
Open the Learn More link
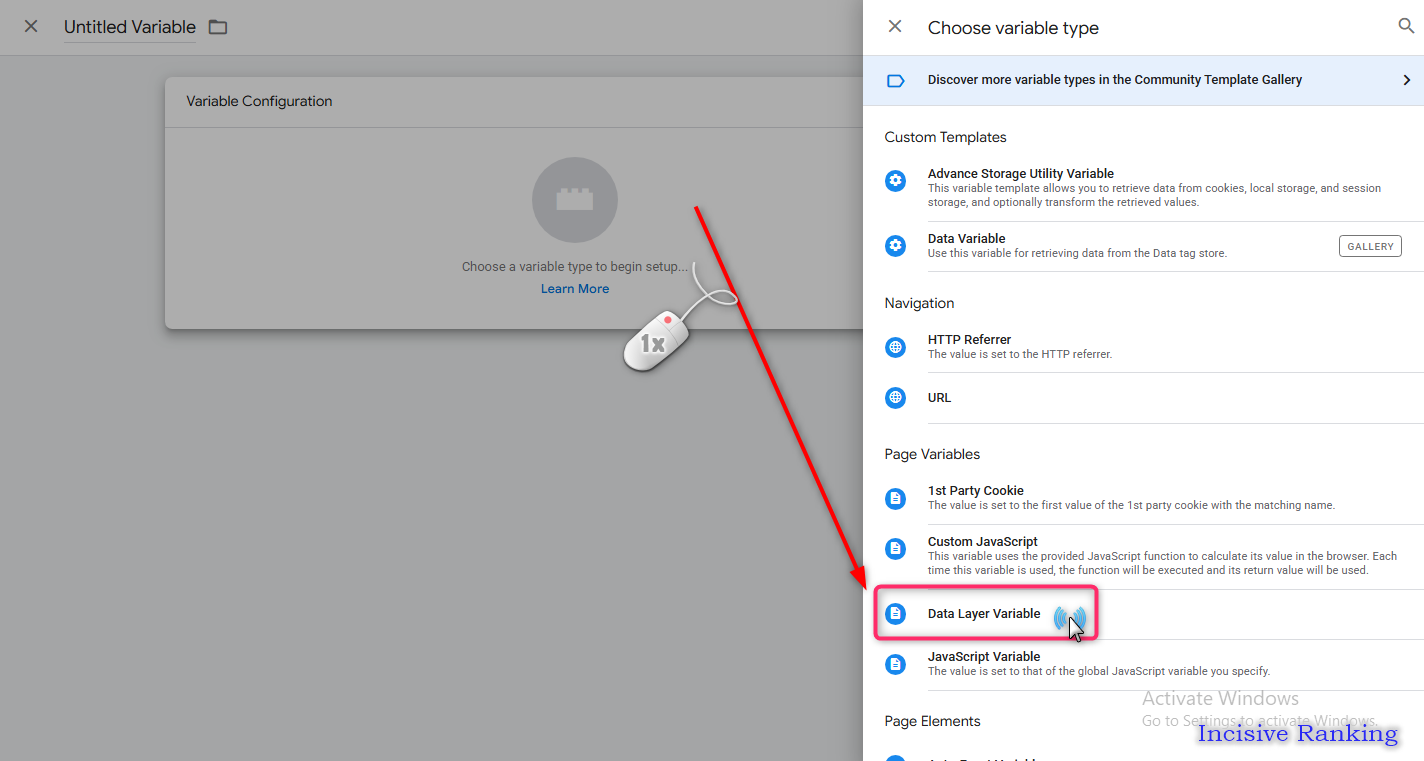pyautogui.click(x=575, y=289)
